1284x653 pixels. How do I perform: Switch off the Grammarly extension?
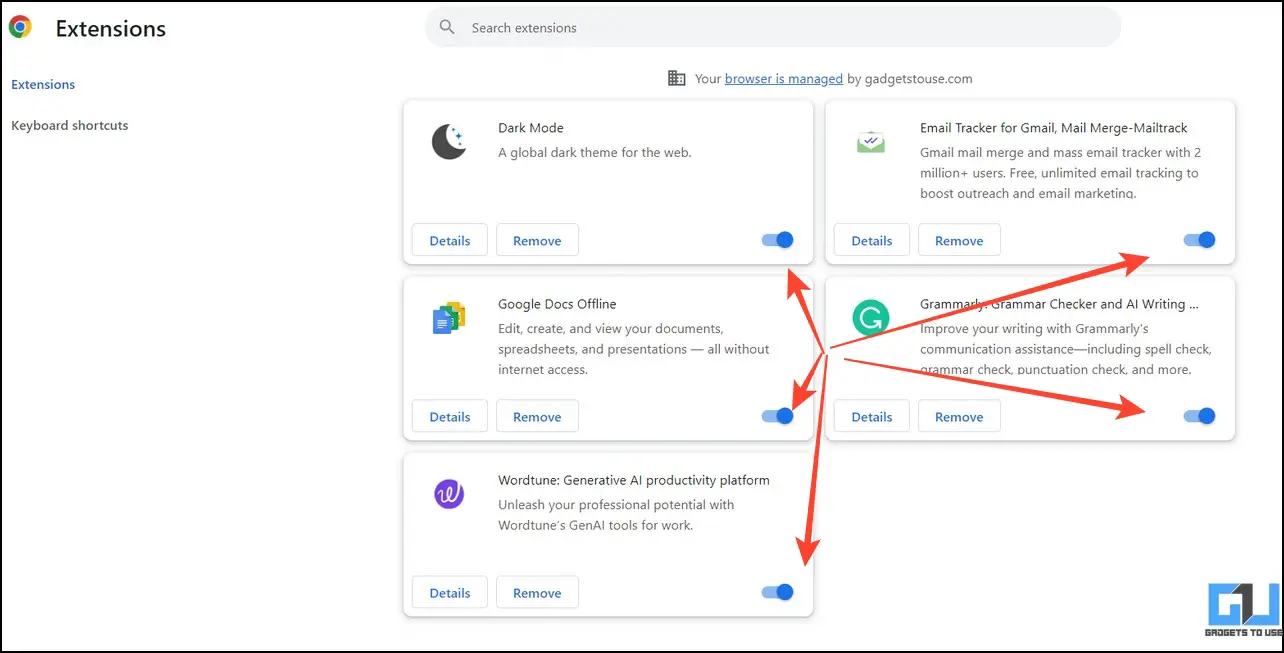pos(1199,416)
